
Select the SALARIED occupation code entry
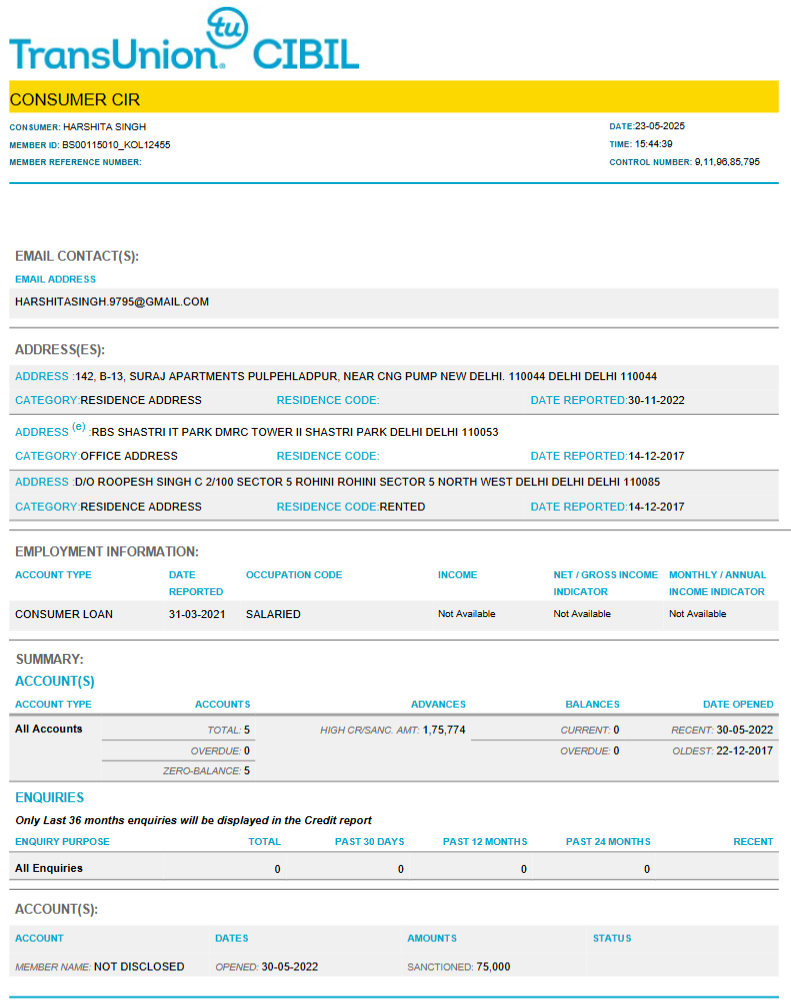[273, 614]
